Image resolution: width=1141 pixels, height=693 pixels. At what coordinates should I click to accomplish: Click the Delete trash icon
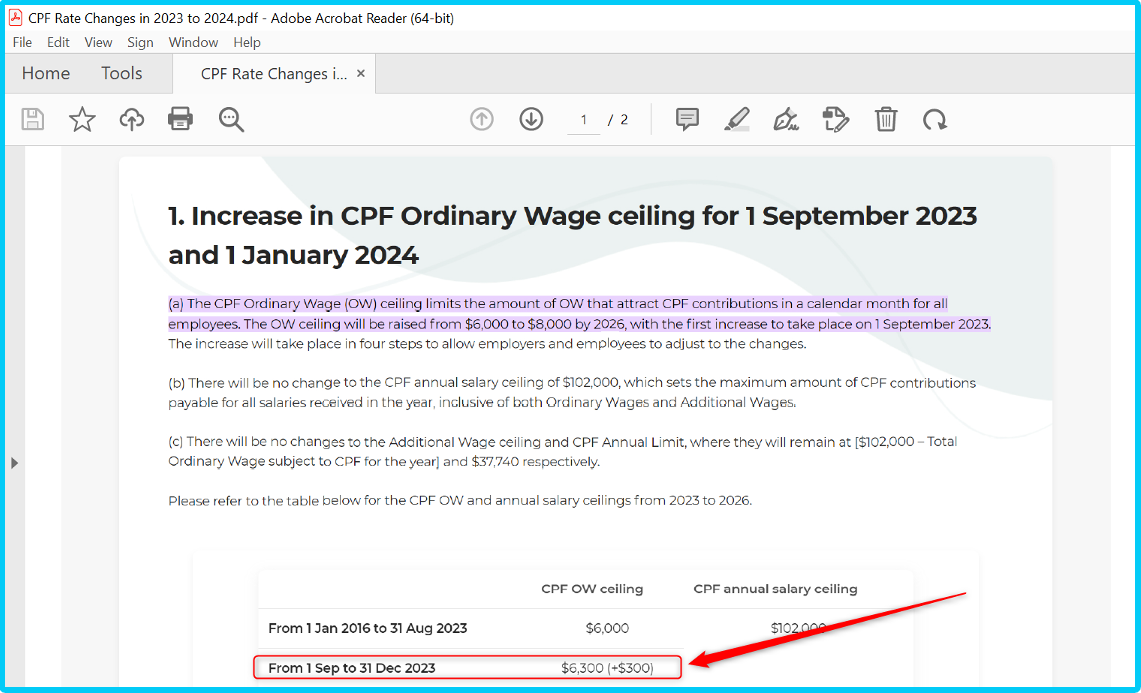[886, 120]
